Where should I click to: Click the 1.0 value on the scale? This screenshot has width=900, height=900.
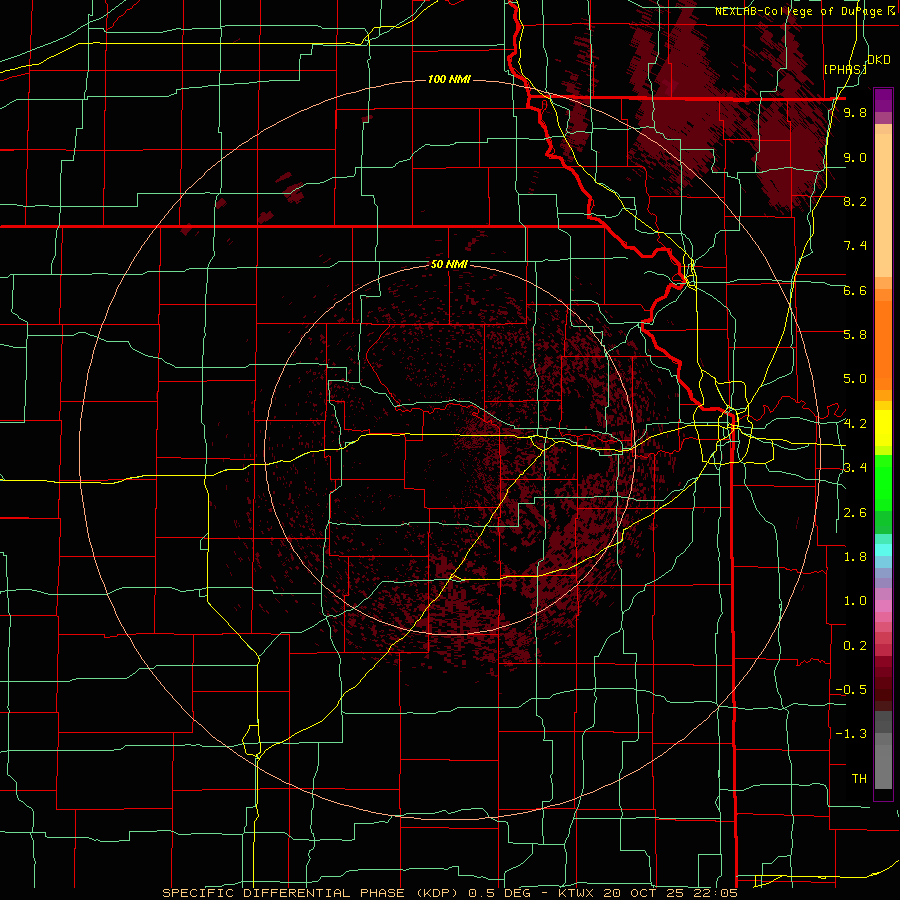point(855,601)
